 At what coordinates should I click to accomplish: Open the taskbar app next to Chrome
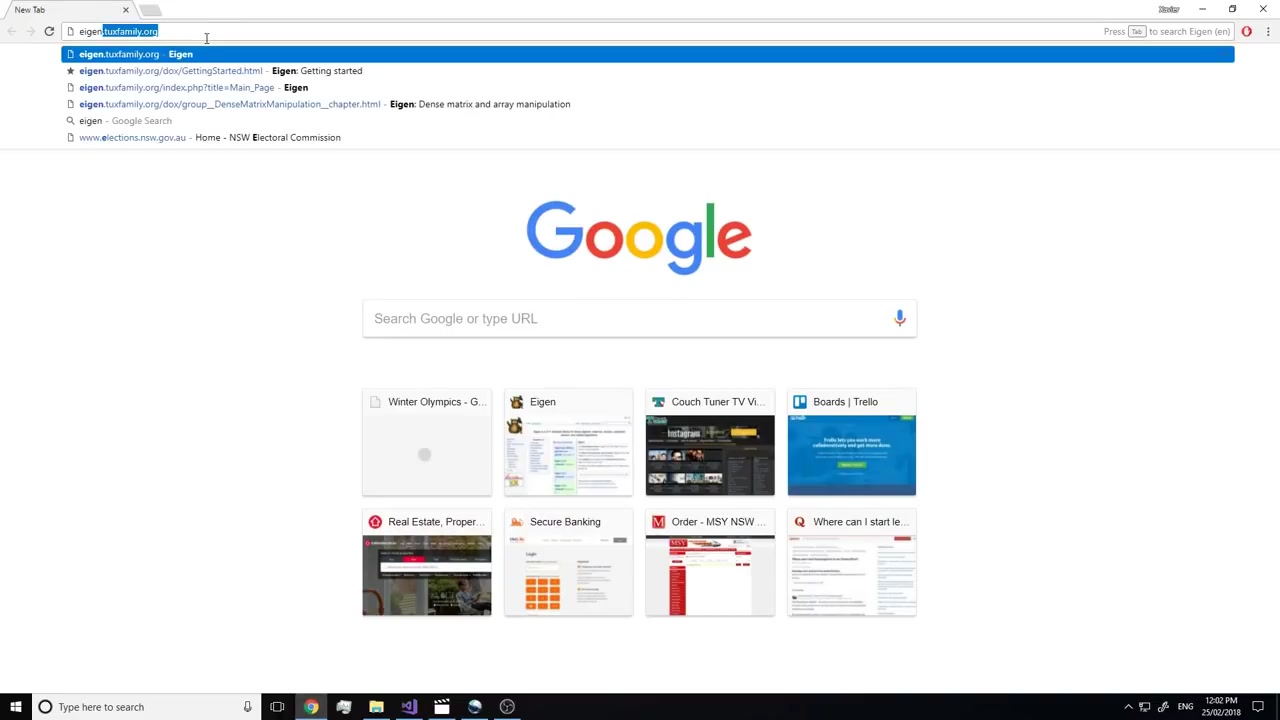pyautogui.click(x=344, y=707)
